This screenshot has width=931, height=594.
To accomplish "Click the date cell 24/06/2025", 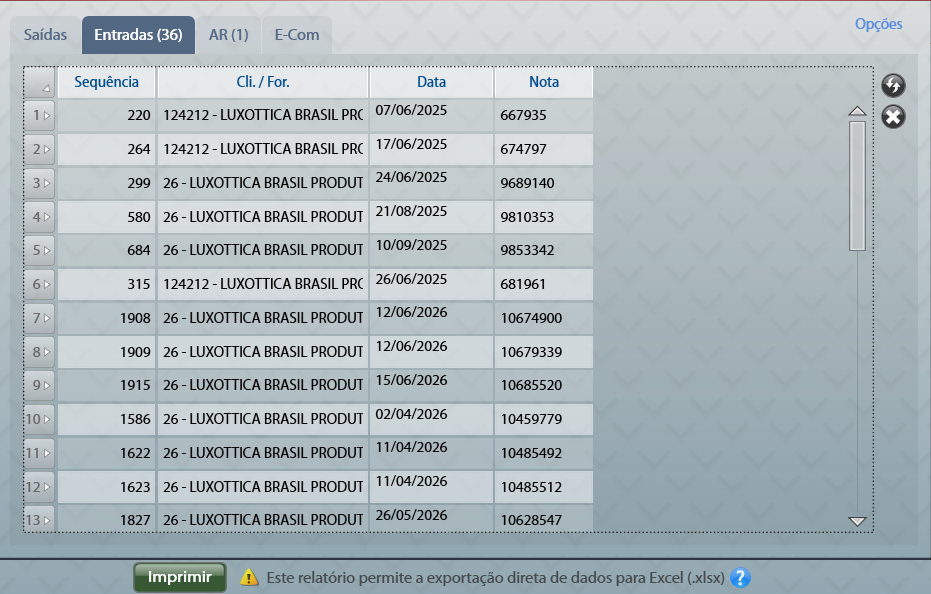I will pyautogui.click(x=431, y=183).
